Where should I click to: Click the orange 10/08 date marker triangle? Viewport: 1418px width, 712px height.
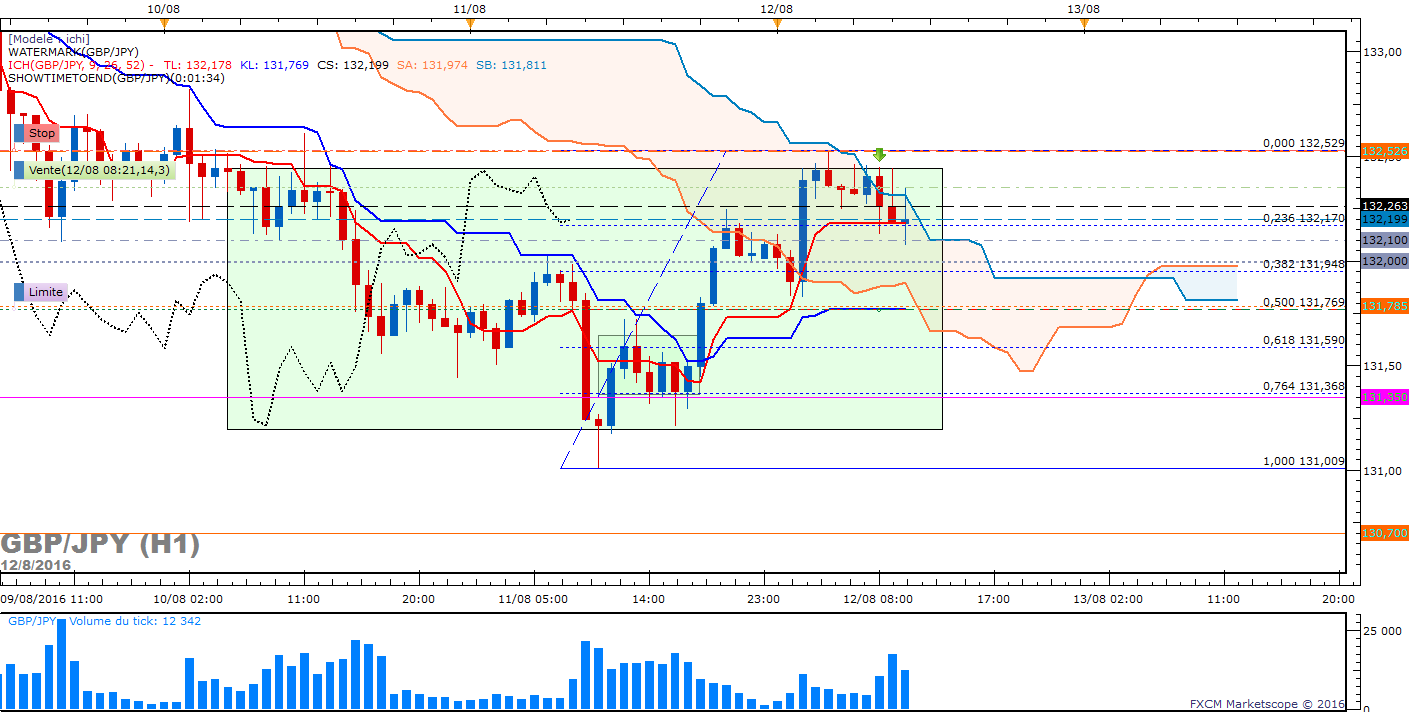pyautogui.click(x=163, y=24)
